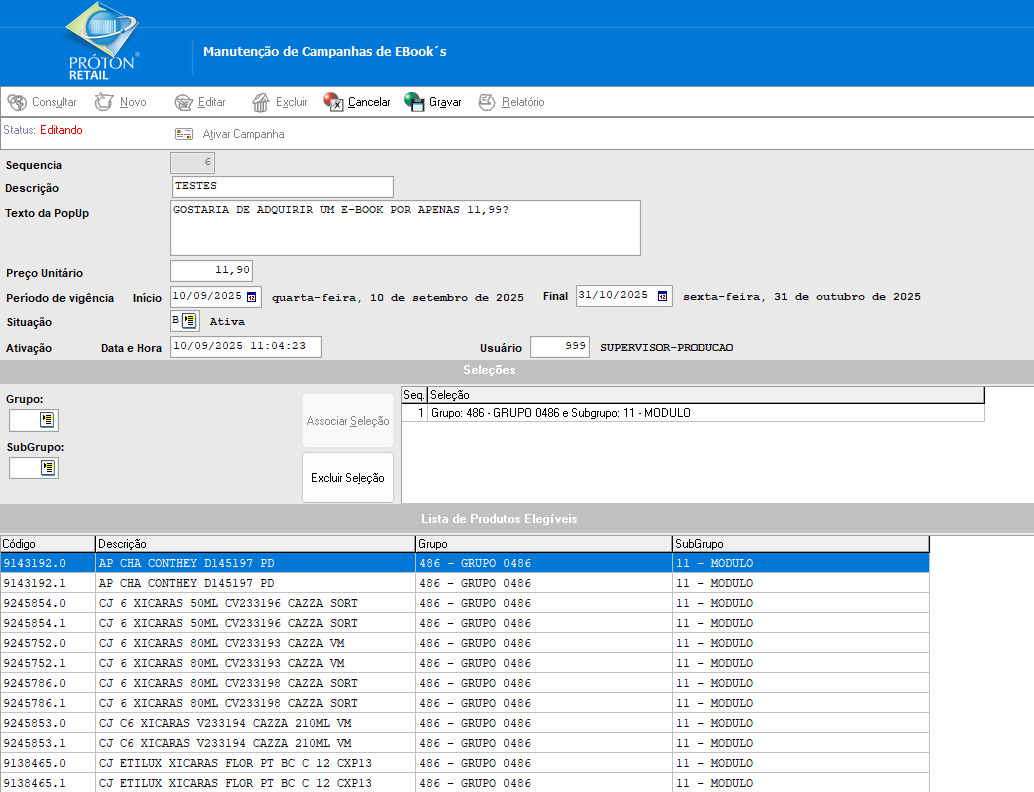Click the Sequencia field

(x=193, y=162)
